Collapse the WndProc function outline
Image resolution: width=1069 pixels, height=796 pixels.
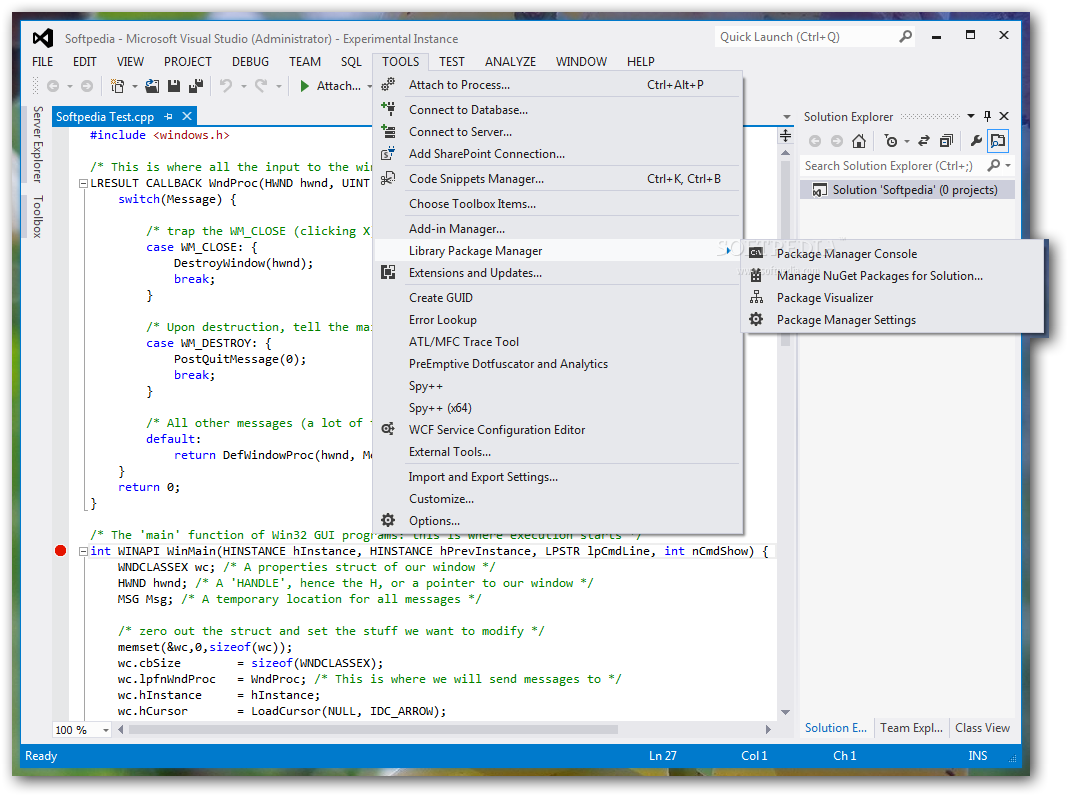pyautogui.click(x=83, y=183)
